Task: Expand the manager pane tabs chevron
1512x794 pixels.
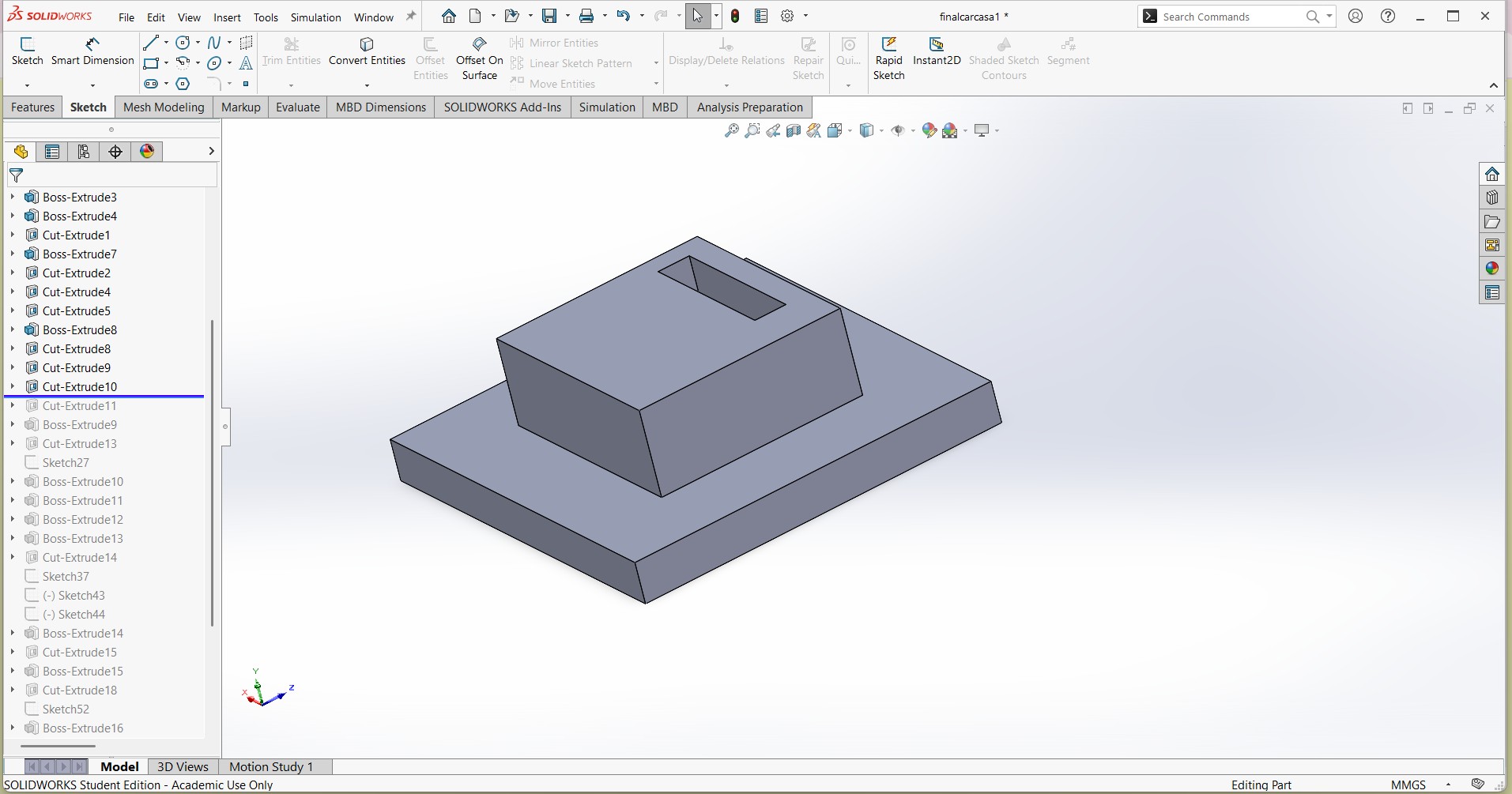Action: [x=211, y=151]
